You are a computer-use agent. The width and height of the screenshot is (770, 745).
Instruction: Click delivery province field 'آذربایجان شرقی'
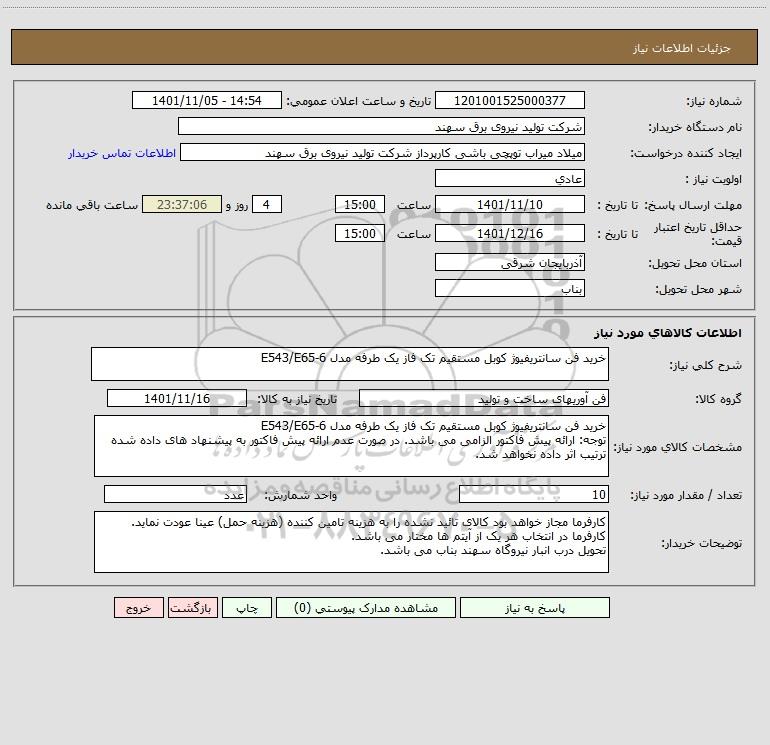pyautogui.click(x=510, y=262)
